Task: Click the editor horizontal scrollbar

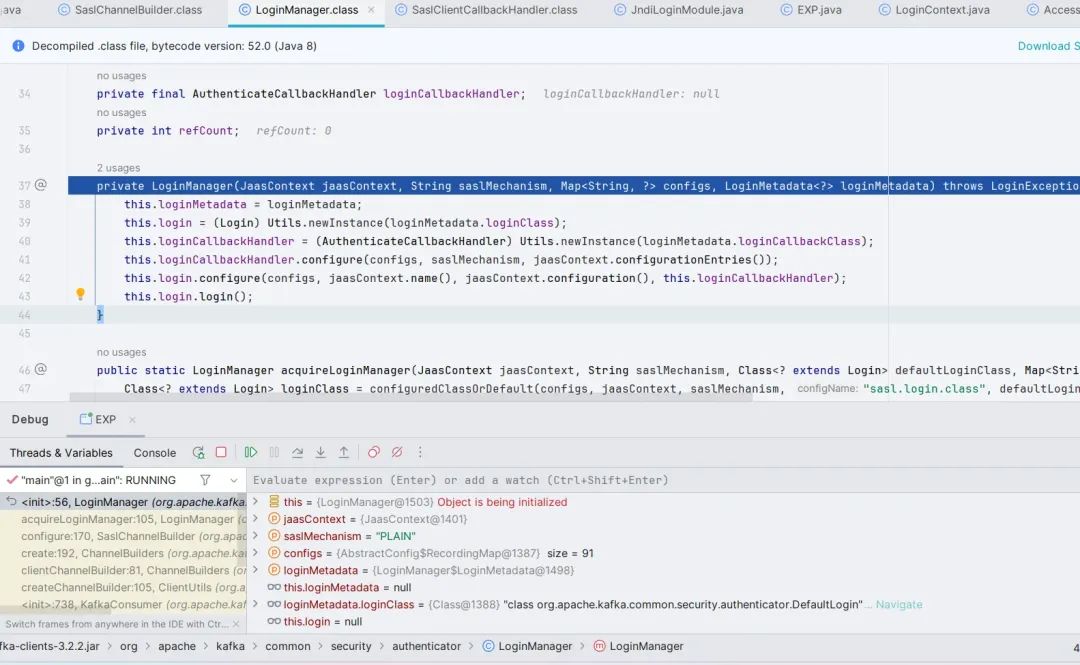Action: [411, 398]
